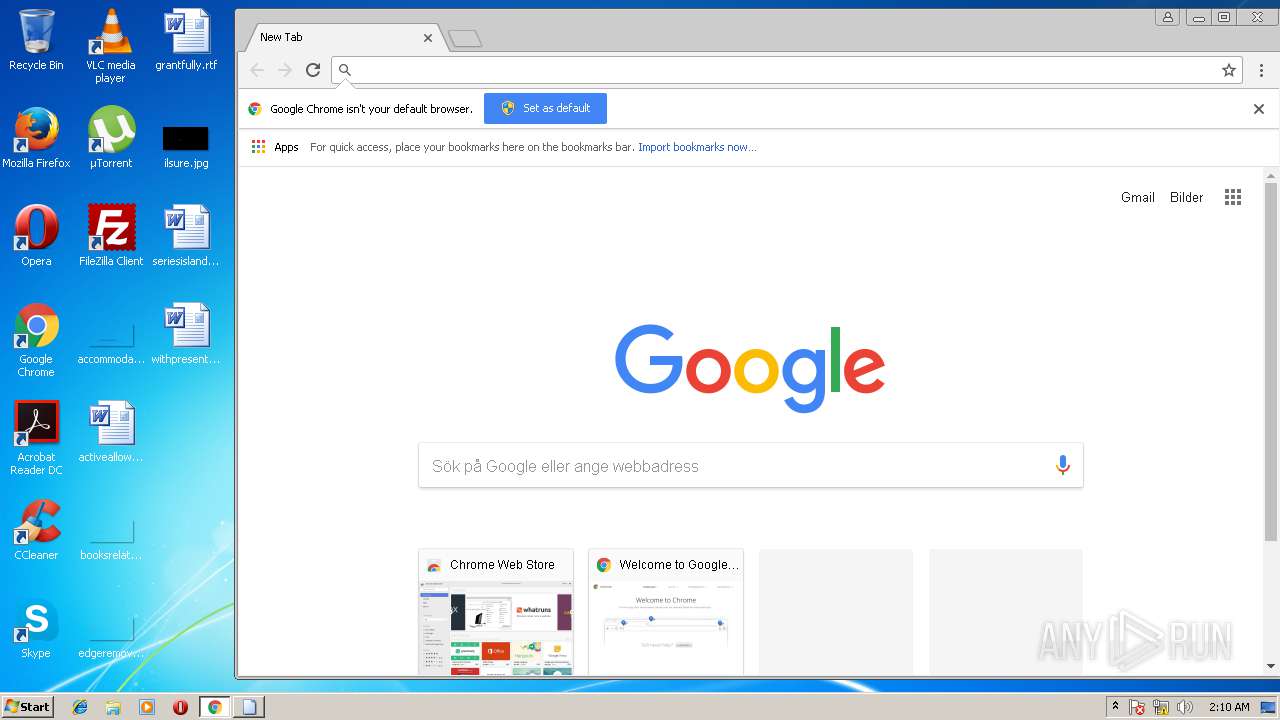1280x720 pixels.
Task: Open Opera from the taskbar
Action: 180,707
